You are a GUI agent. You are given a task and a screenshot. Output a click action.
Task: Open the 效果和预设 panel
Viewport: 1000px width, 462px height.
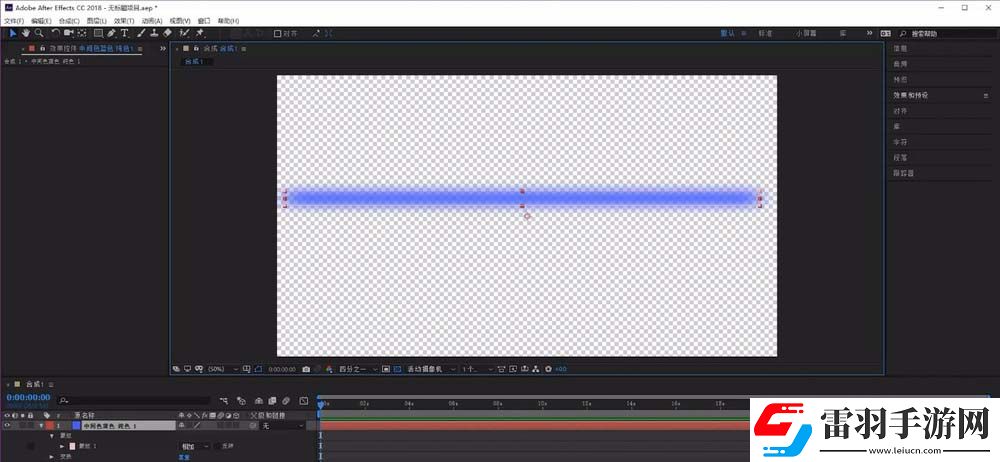pos(911,95)
